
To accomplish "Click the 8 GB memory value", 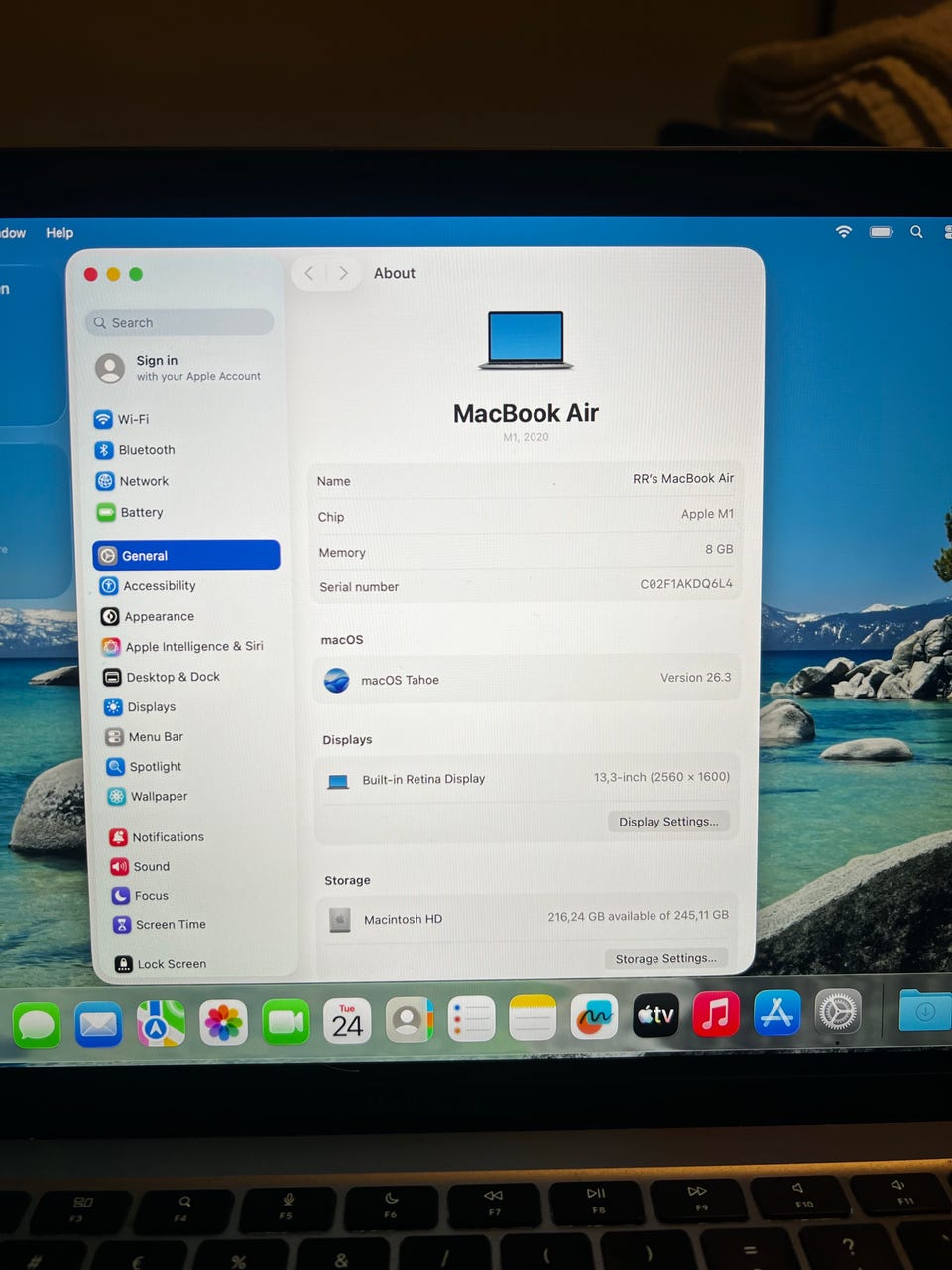I will (719, 549).
